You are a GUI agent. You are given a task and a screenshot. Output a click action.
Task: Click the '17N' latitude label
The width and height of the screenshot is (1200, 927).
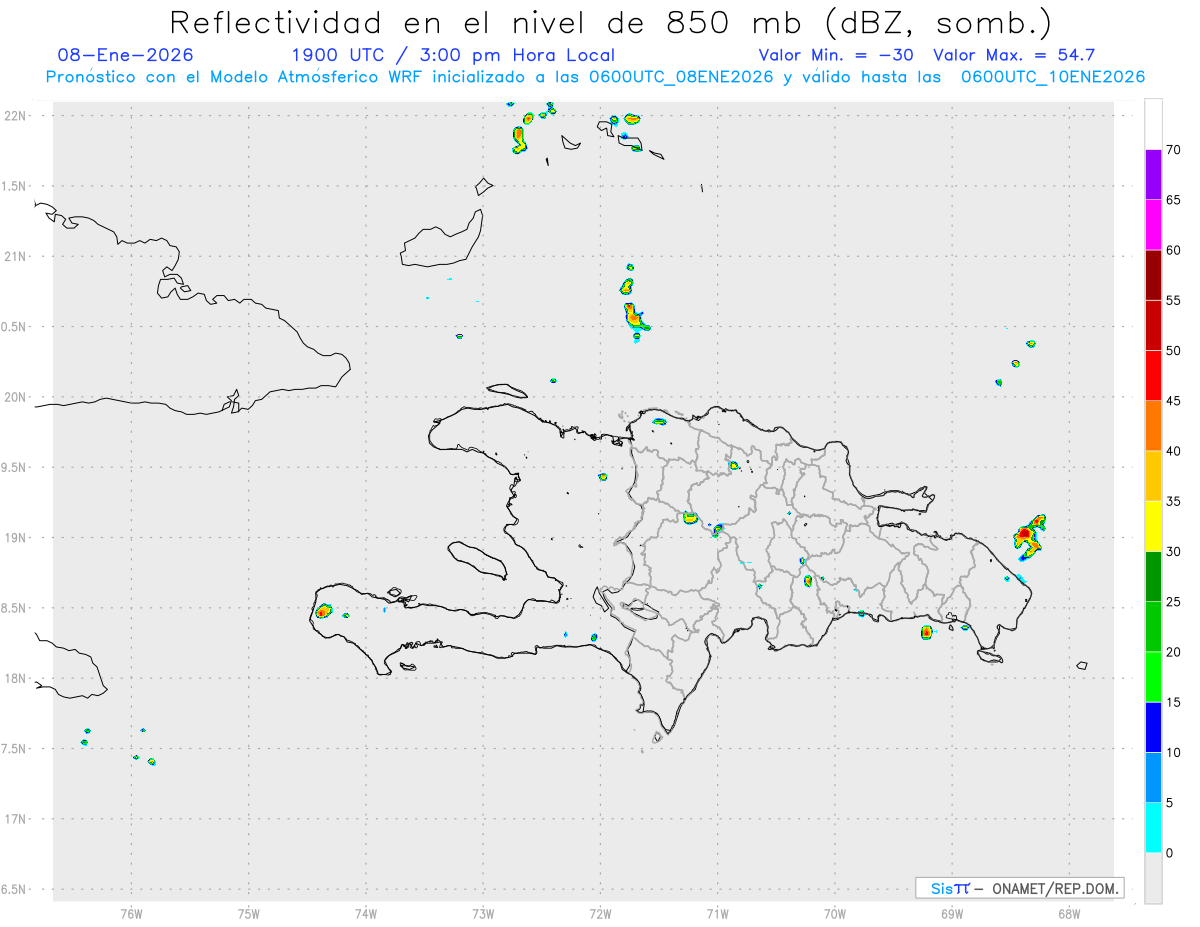pyautogui.click(x=17, y=819)
